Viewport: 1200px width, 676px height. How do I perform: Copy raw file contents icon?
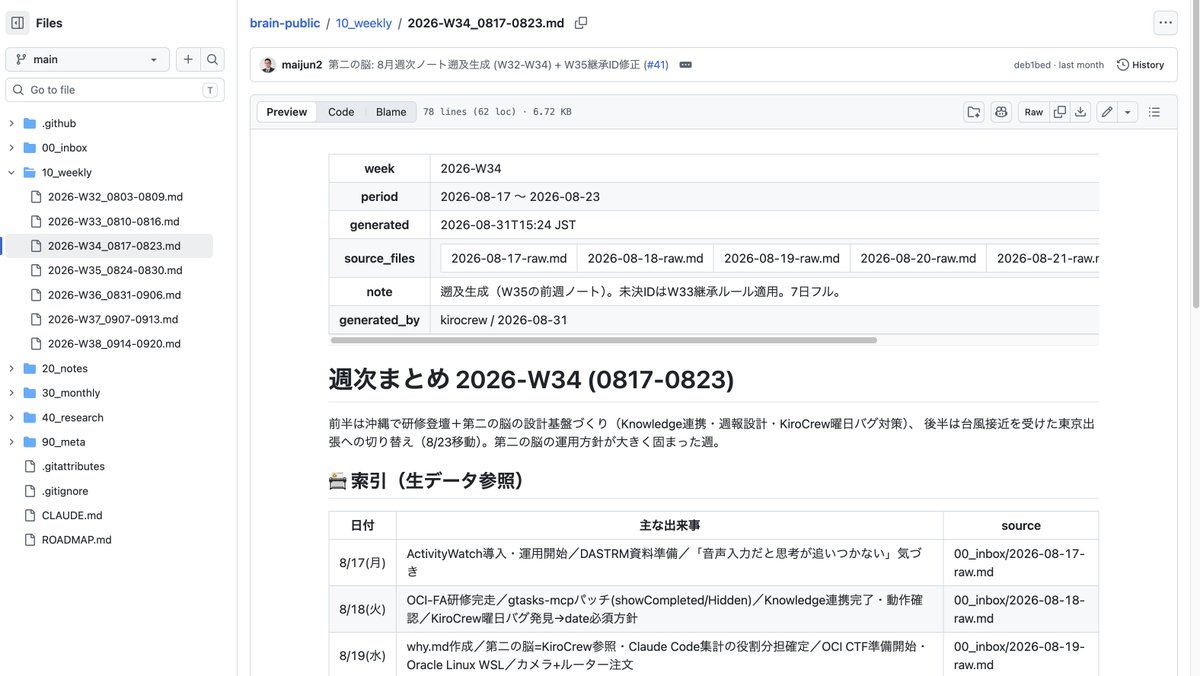click(x=1060, y=112)
